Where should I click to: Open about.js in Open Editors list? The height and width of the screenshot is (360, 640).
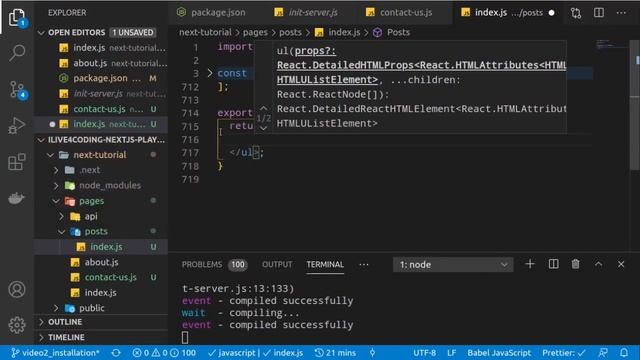101,63
